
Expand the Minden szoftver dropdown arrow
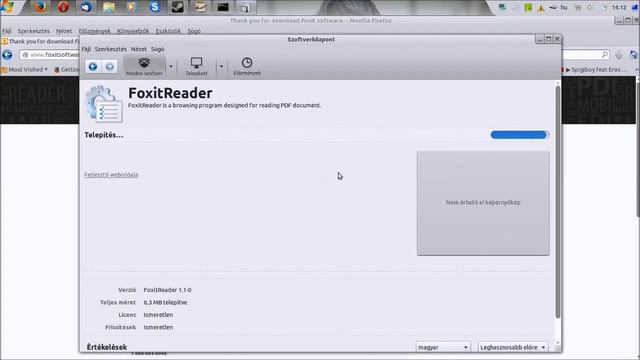tap(171, 66)
